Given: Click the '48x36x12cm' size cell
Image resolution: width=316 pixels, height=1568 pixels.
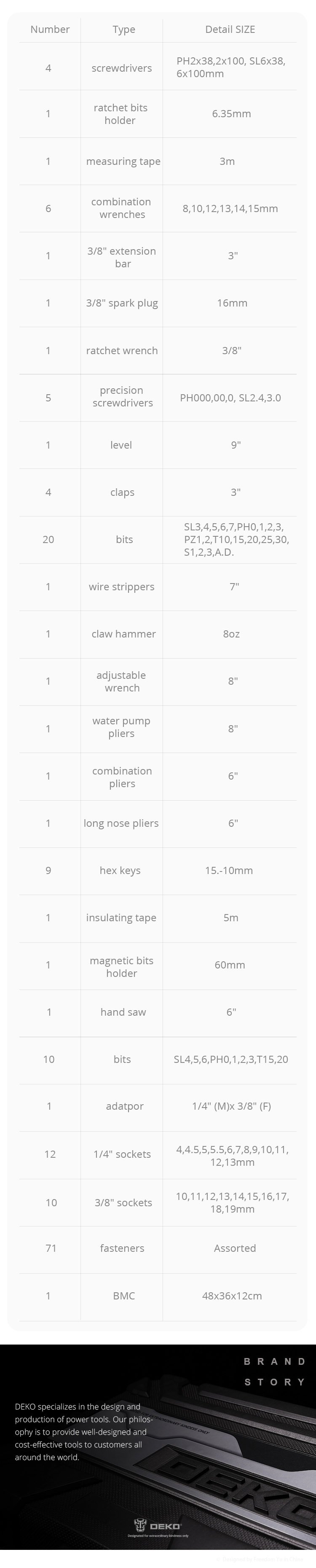Looking at the screenshot, I should pyautogui.click(x=232, y=1296).
